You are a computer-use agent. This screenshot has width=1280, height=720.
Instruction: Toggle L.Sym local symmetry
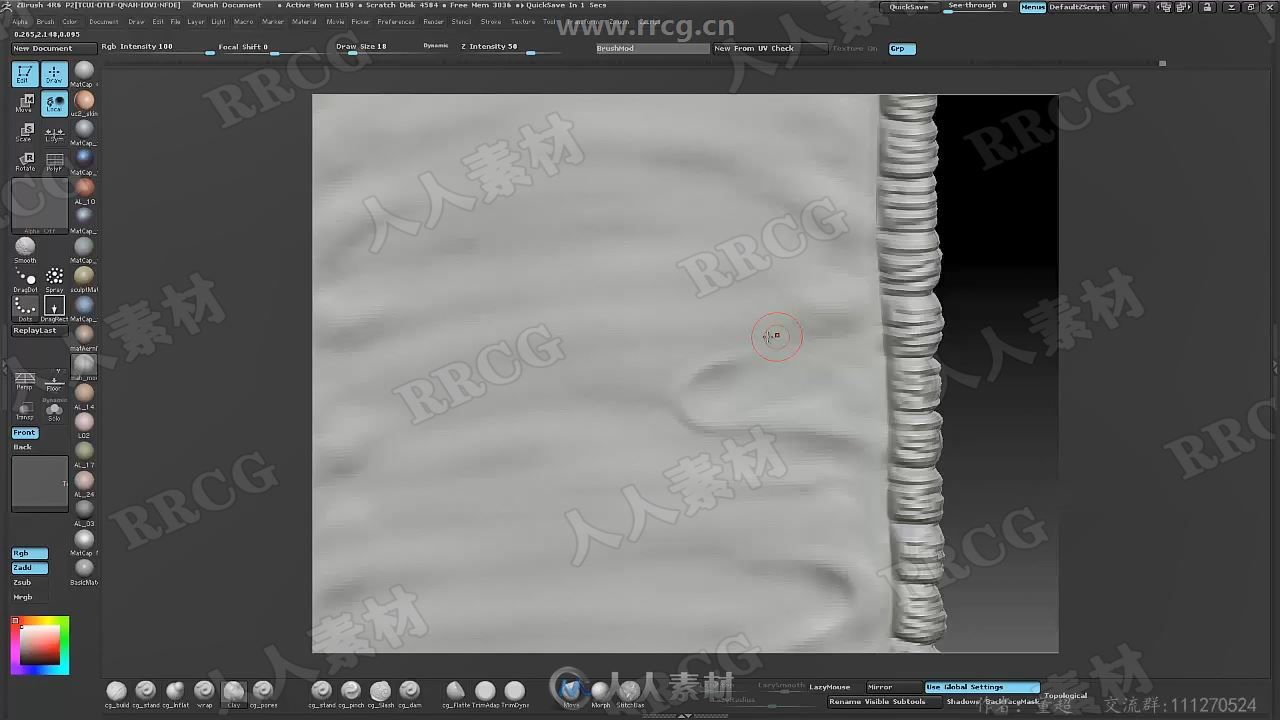[x=54, y=133]
